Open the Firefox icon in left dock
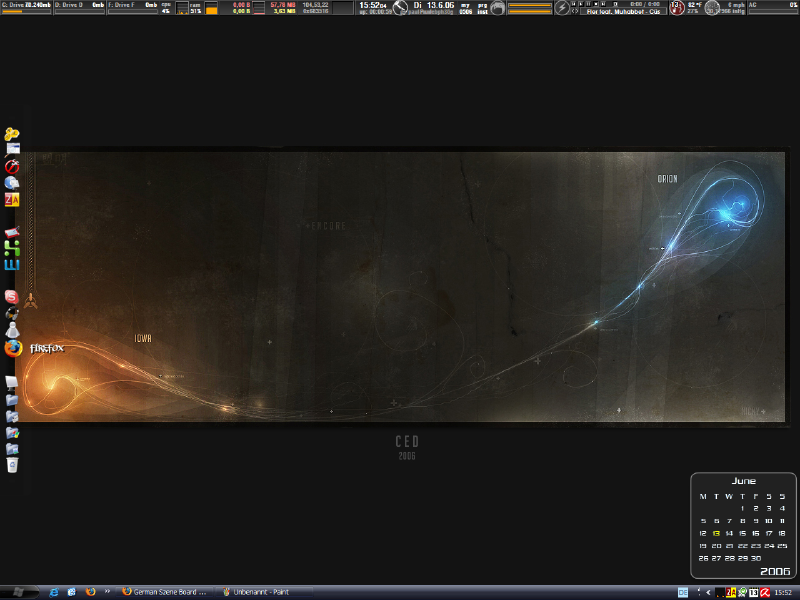Screen dimensions: 800x600 pos(13,348)
